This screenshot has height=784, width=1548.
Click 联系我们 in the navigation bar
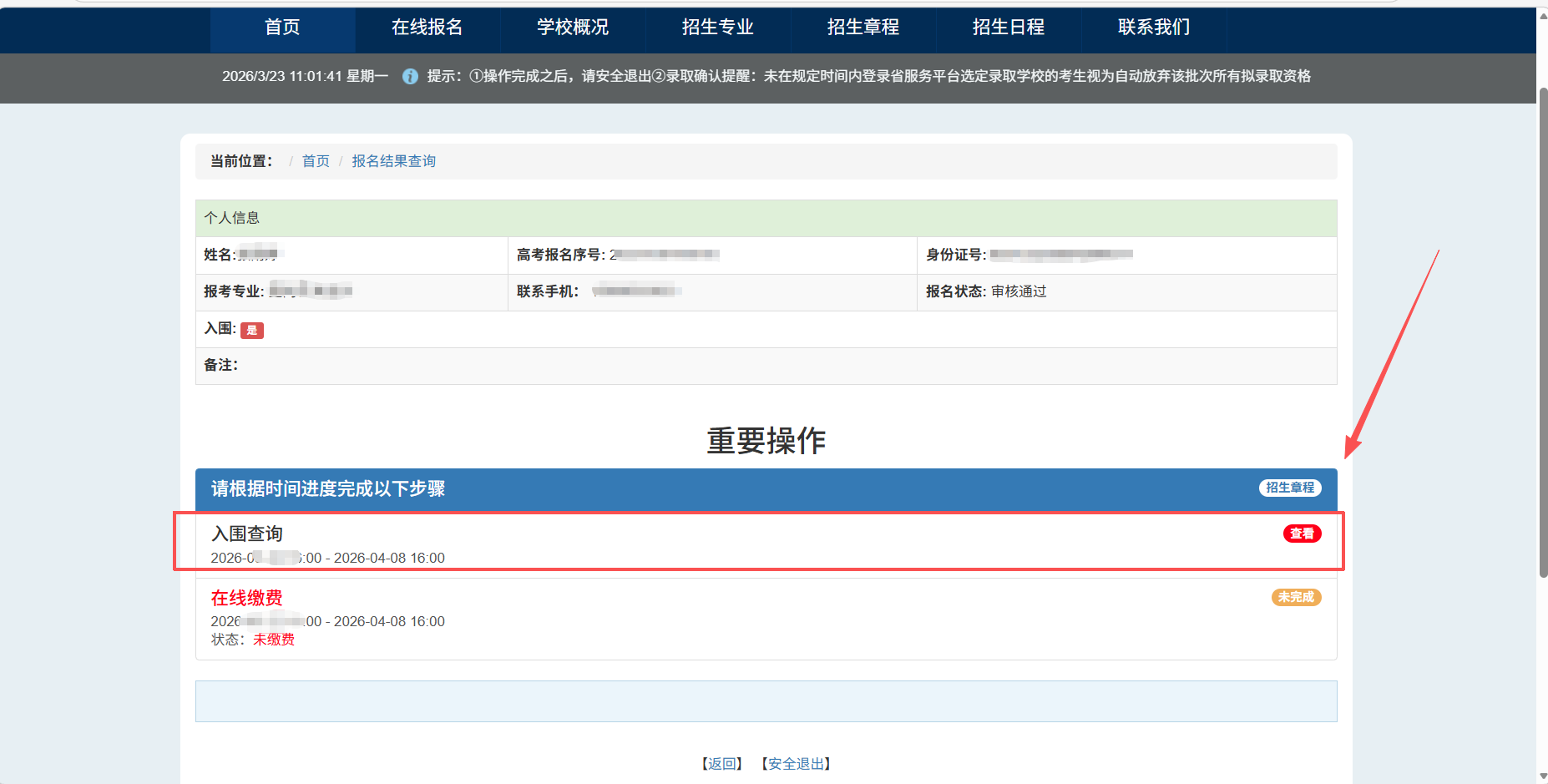[x=1154, y=28]
